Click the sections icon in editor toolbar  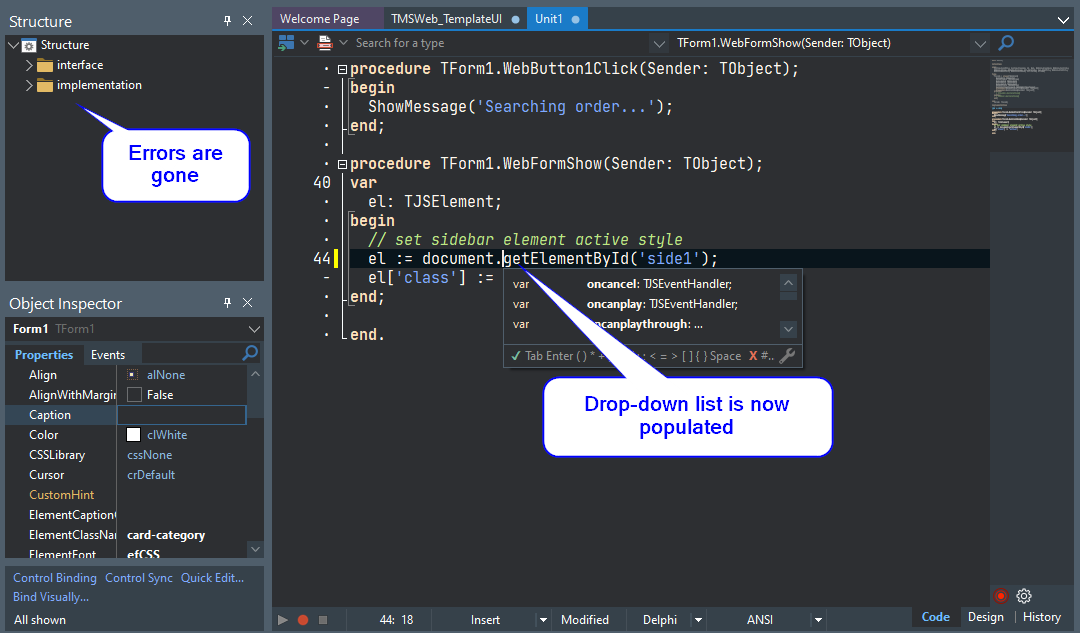324,43
